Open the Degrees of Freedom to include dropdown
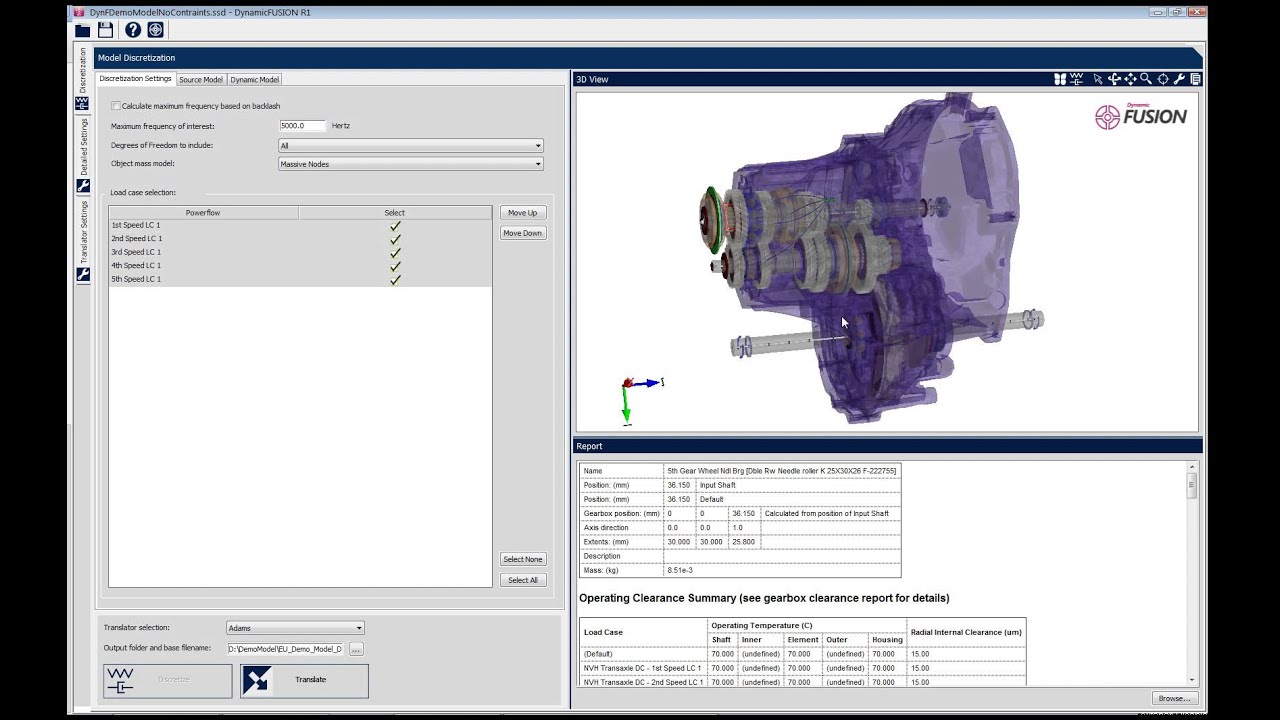 pyautogui.click(x=411, y=145)
